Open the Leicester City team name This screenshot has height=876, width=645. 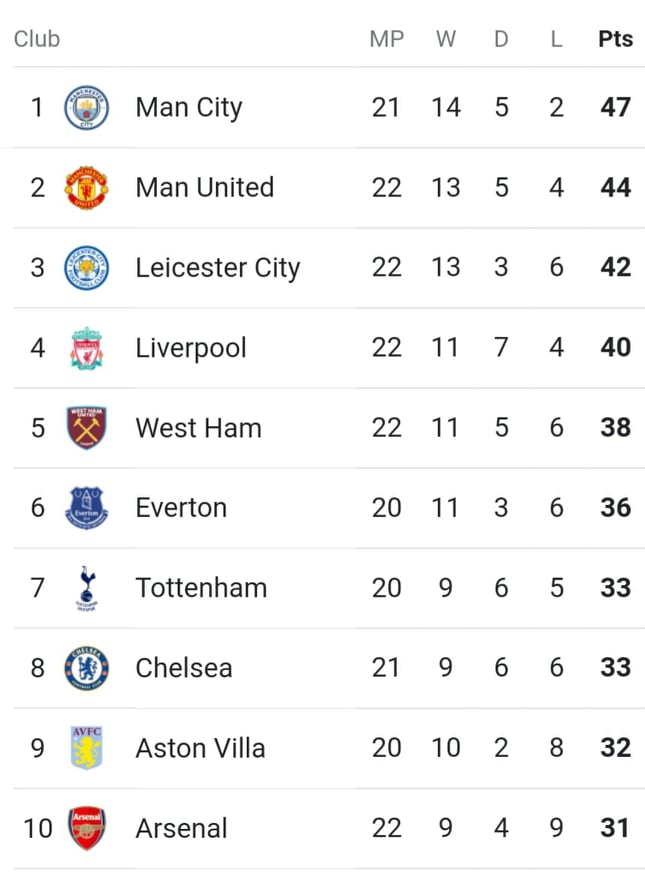pos(218,268)
